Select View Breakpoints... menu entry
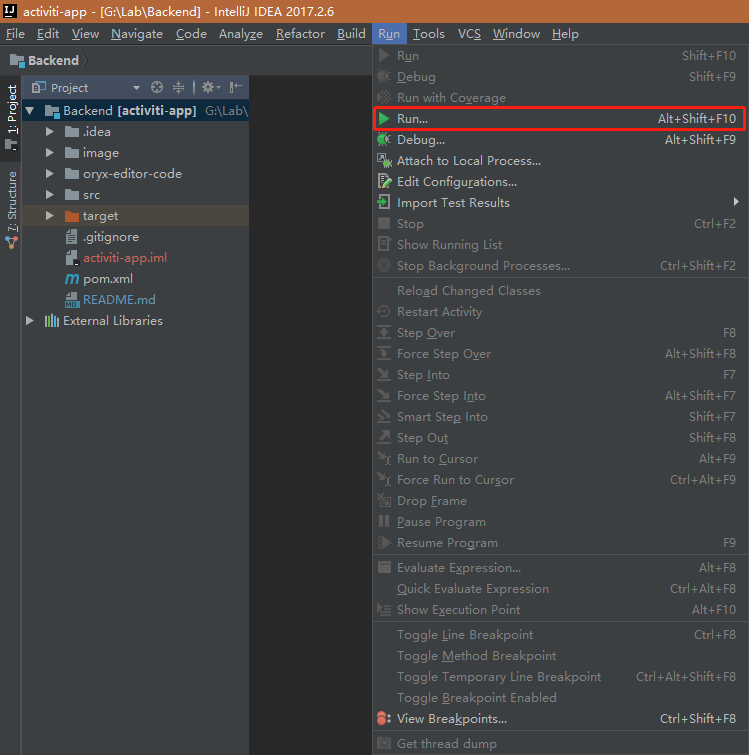 (x=559, y=718)
